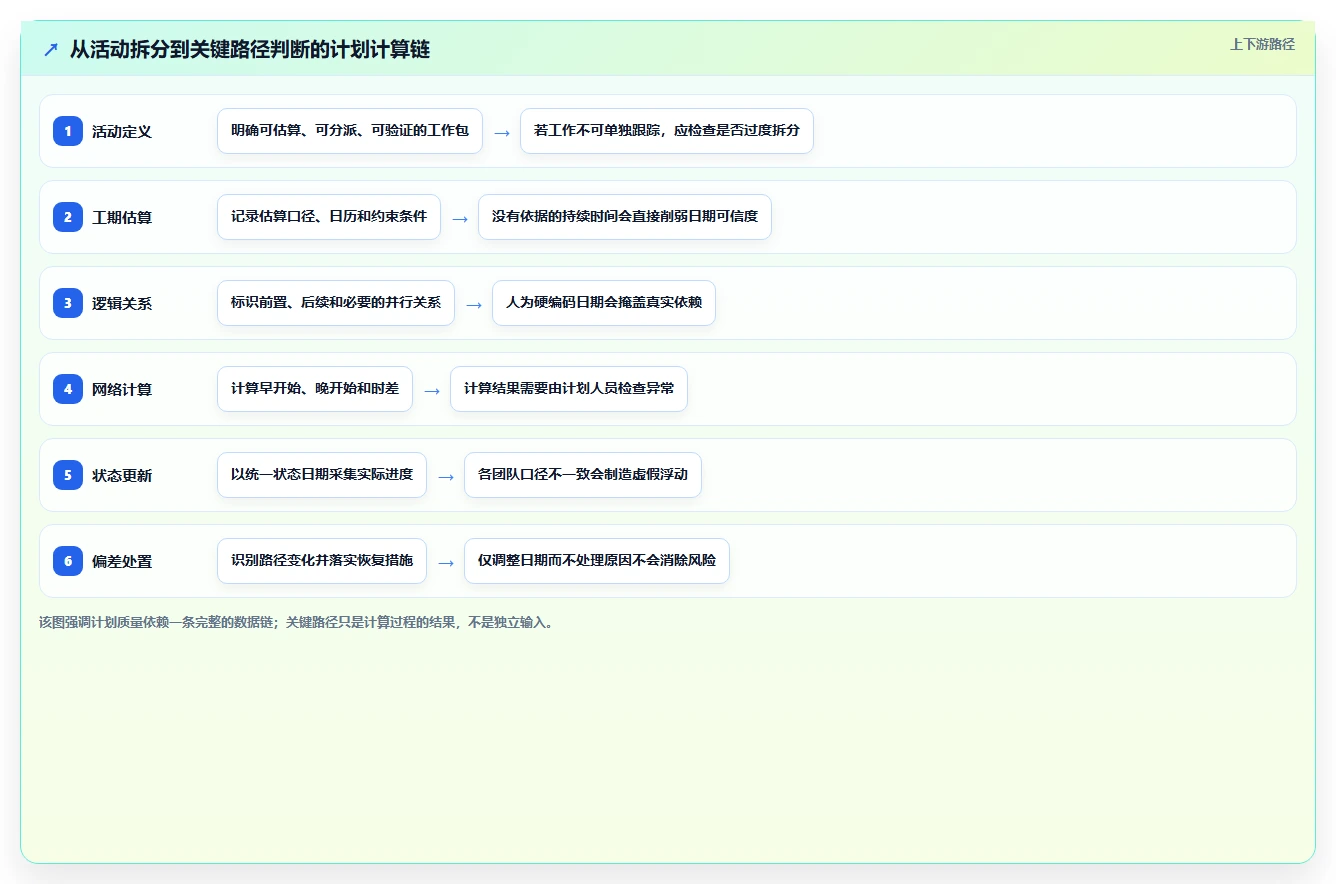Click the number 2 badge for 工期估算
Screen dimensions: 1336x884
click(x=68, y=217)
